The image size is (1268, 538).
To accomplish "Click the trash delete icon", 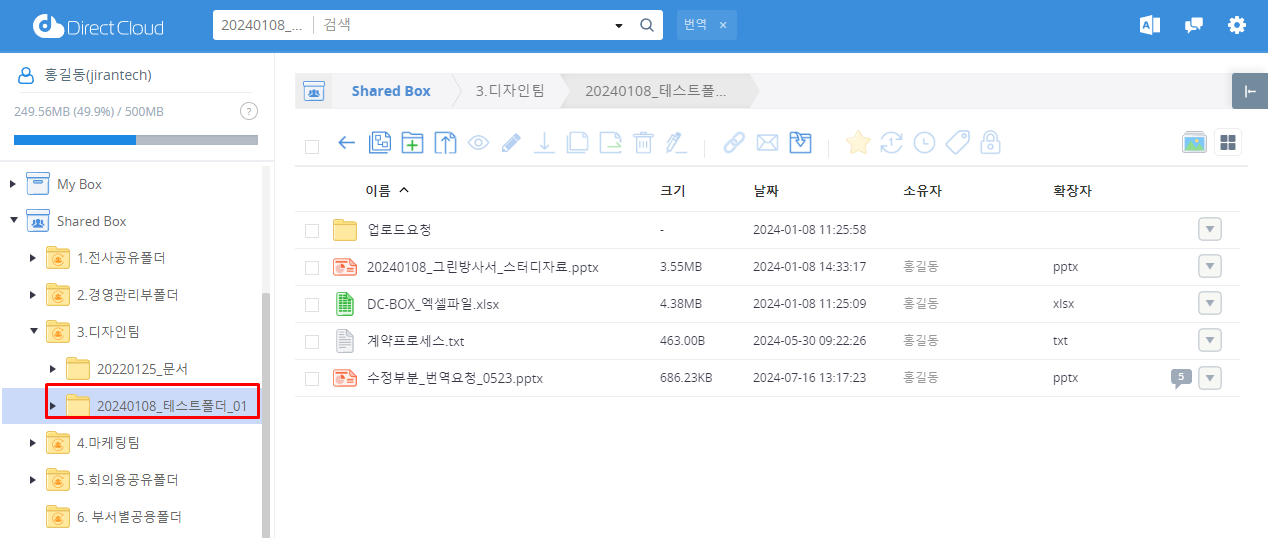I will [643, 143].
